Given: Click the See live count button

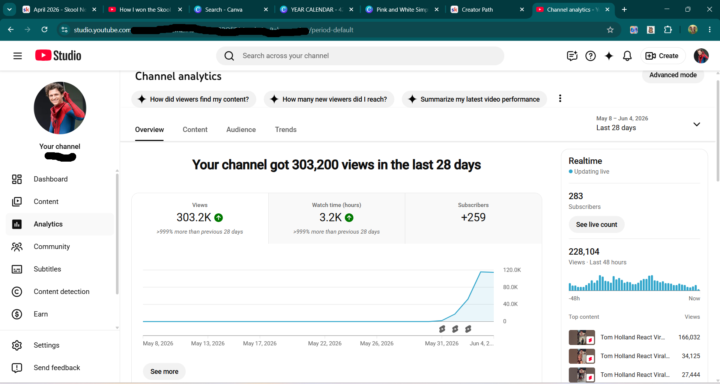Looking at the screenshot, I should [596, 225].
